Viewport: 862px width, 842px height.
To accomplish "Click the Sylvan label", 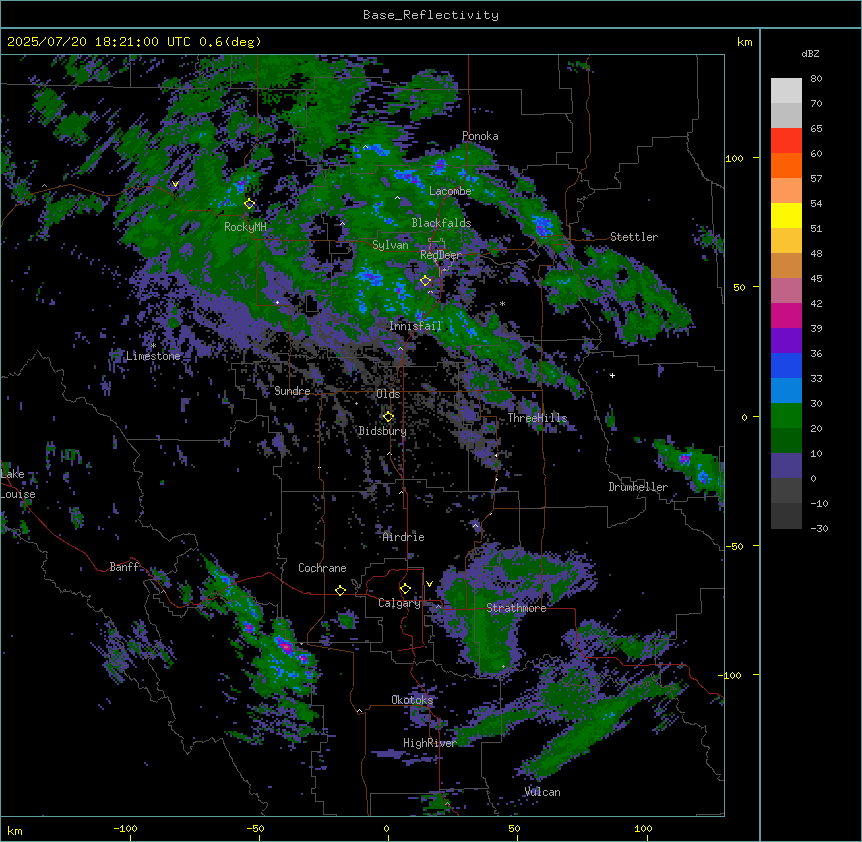I will [390, 245].
